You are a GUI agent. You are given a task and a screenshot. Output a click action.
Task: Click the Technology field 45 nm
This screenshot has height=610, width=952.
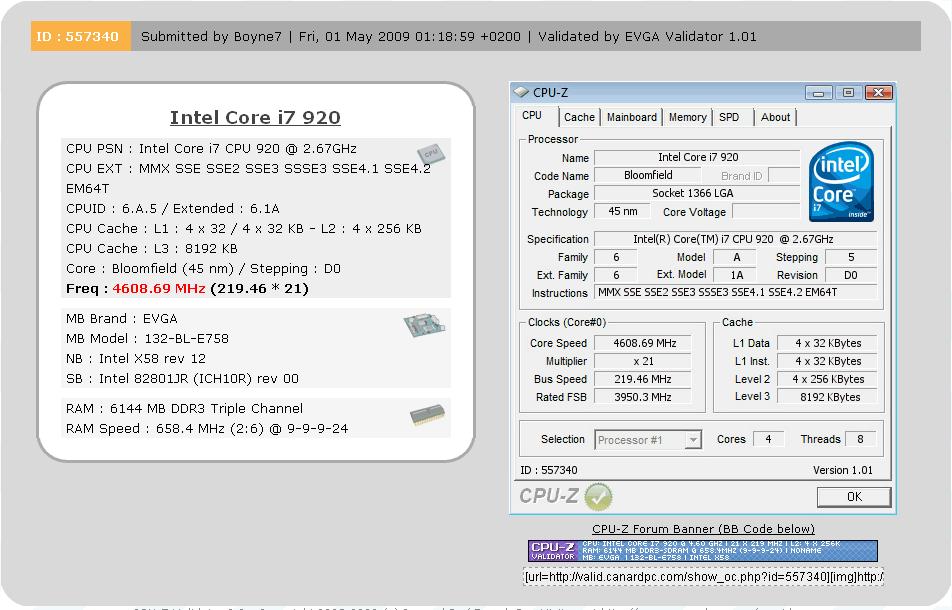(622, 211)
